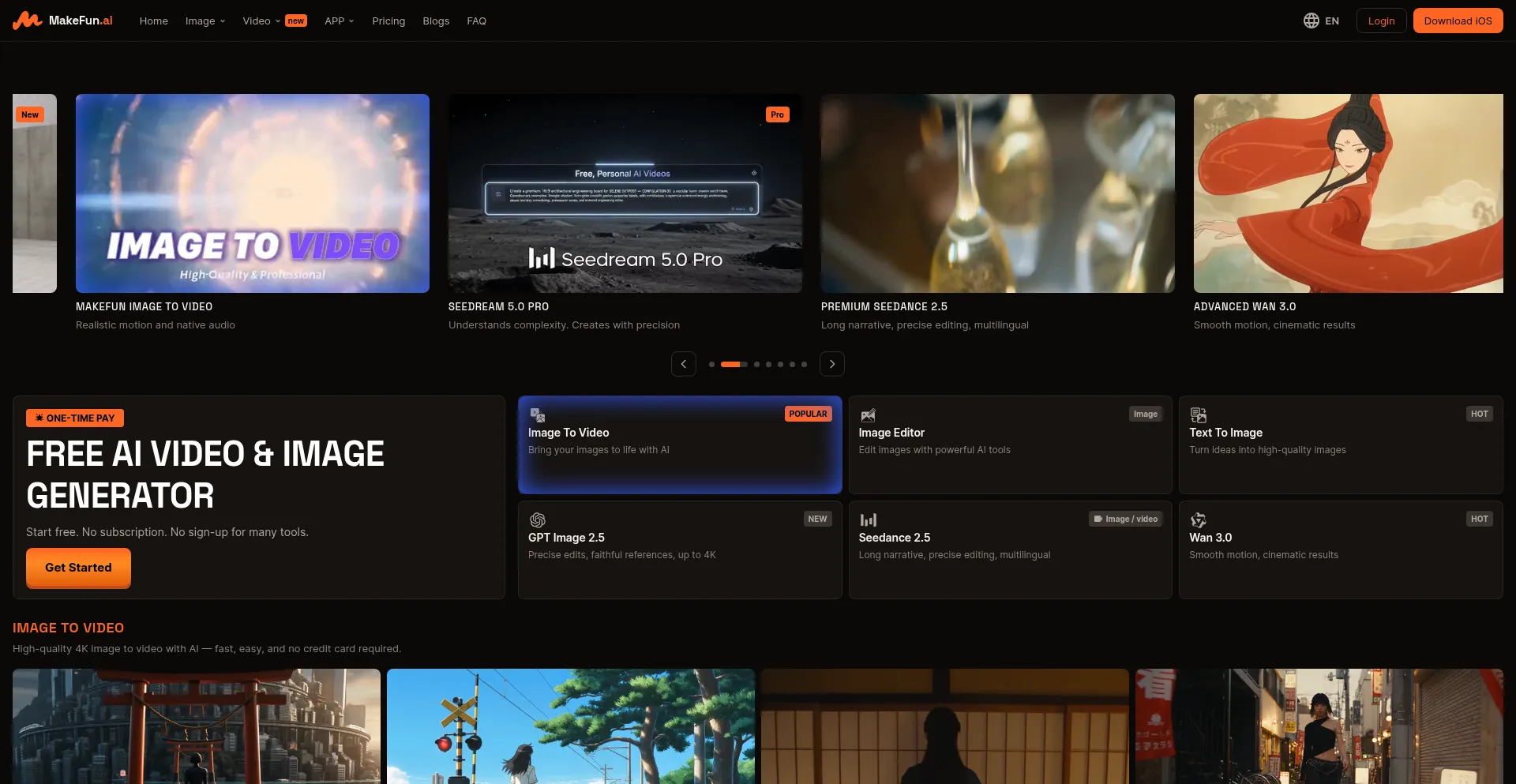Click "Precise edits, faithful references, up to 4K"

622,555
